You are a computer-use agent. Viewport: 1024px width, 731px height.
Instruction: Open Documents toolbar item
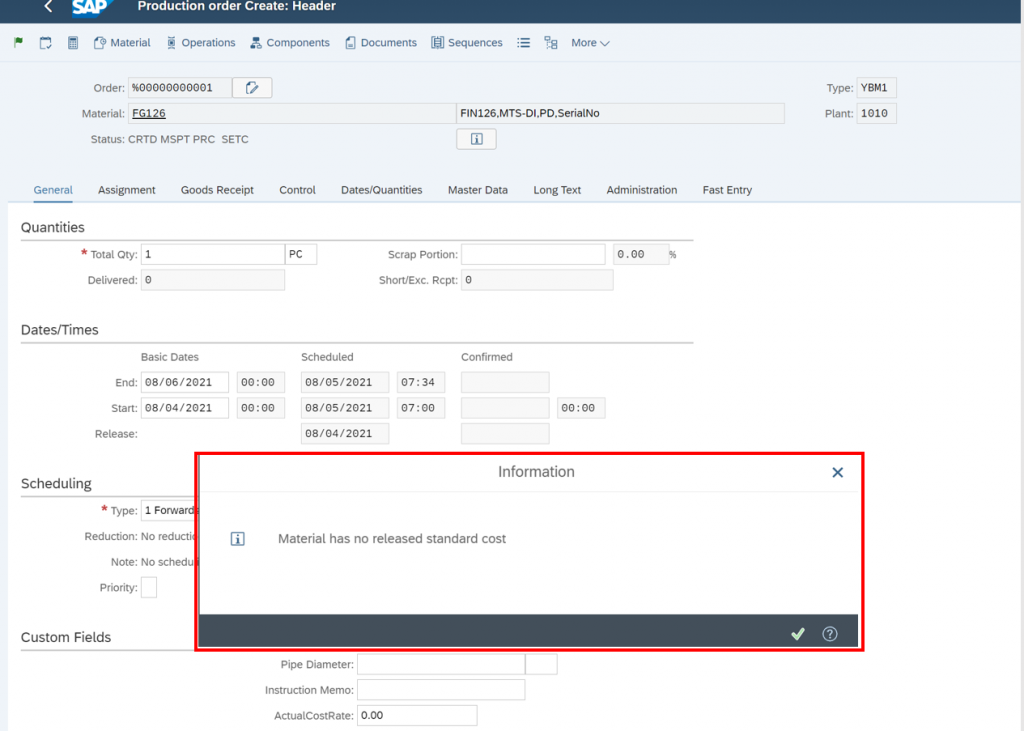pyautogui.click(x=381, y=42)
